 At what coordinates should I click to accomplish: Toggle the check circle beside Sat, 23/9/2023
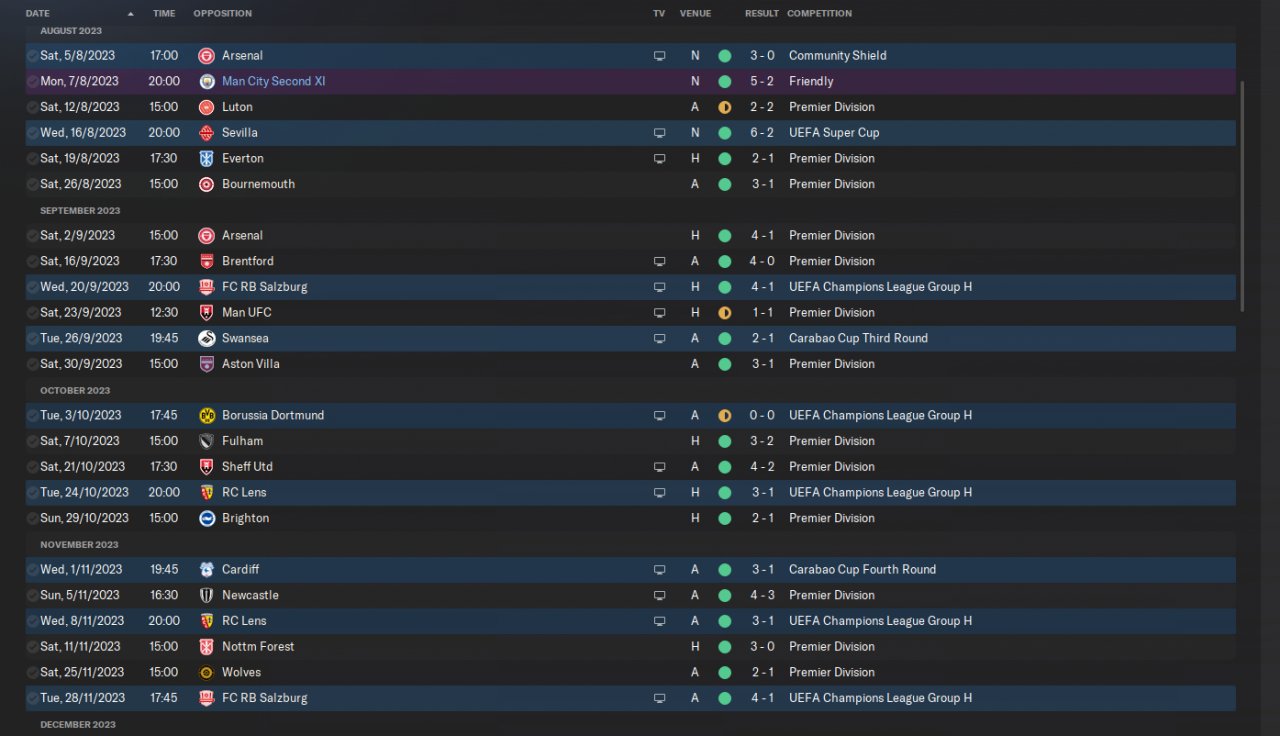[x=33, y=313]
